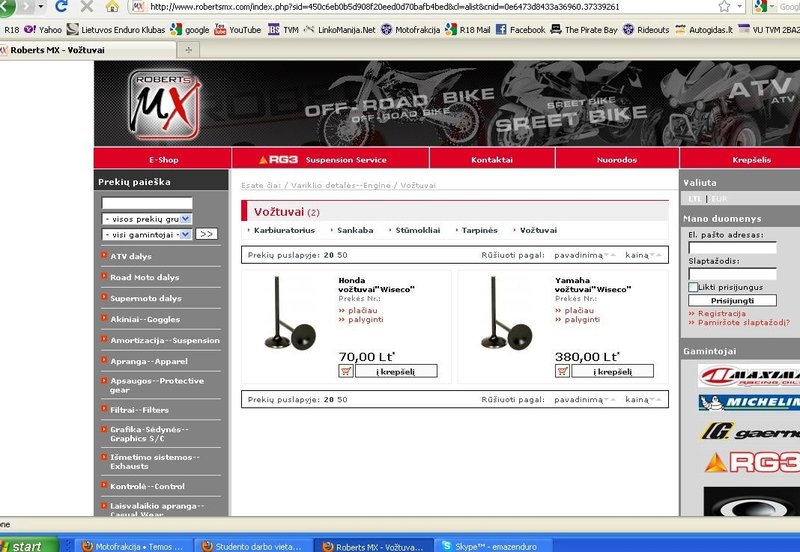Open the Rideouts bookmark

coord(646,30)
